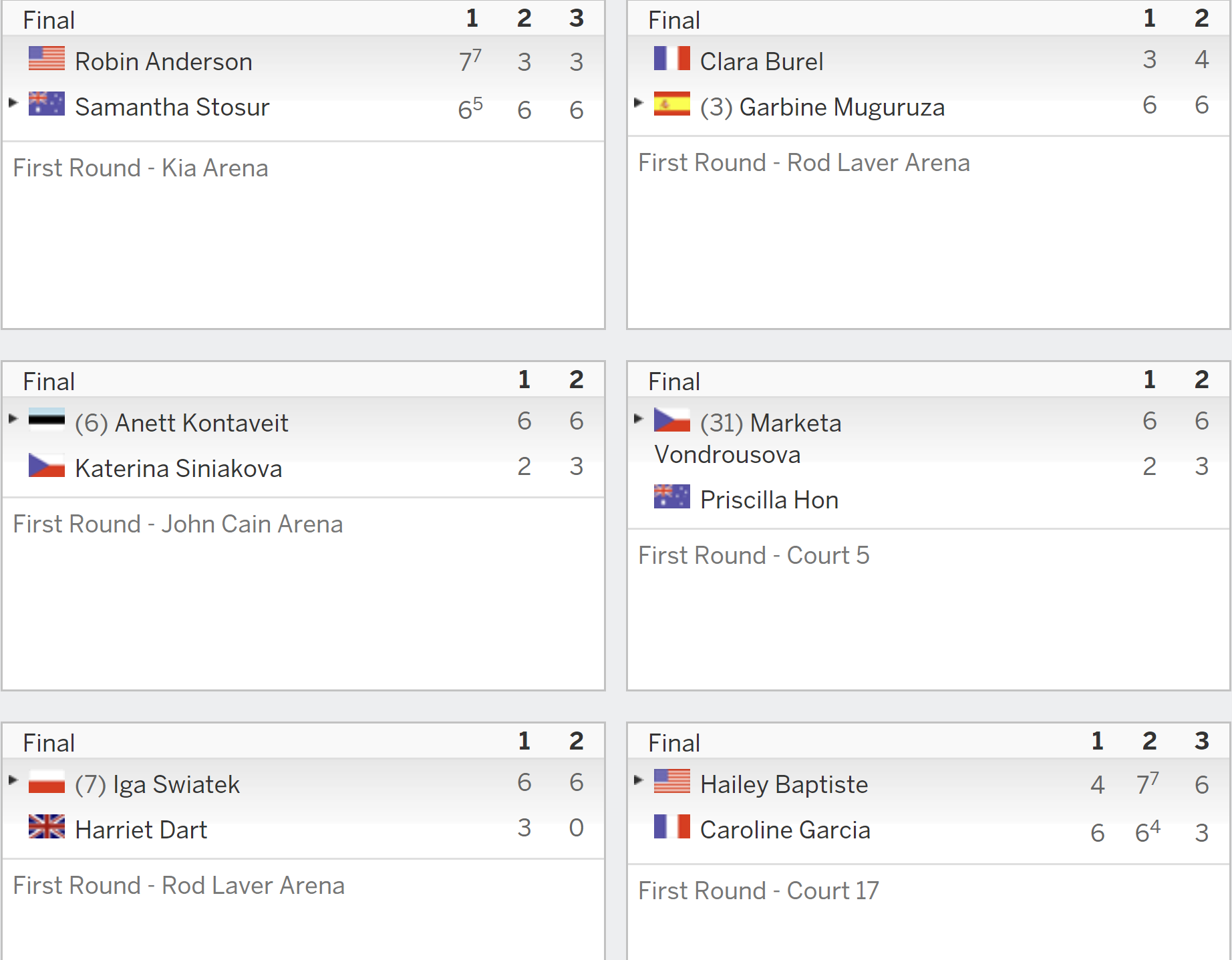The height and width of the screenshot is (960, 1232).
Task: Click the Polish flag beside Iga Swiatek
Action: point(47,781)
